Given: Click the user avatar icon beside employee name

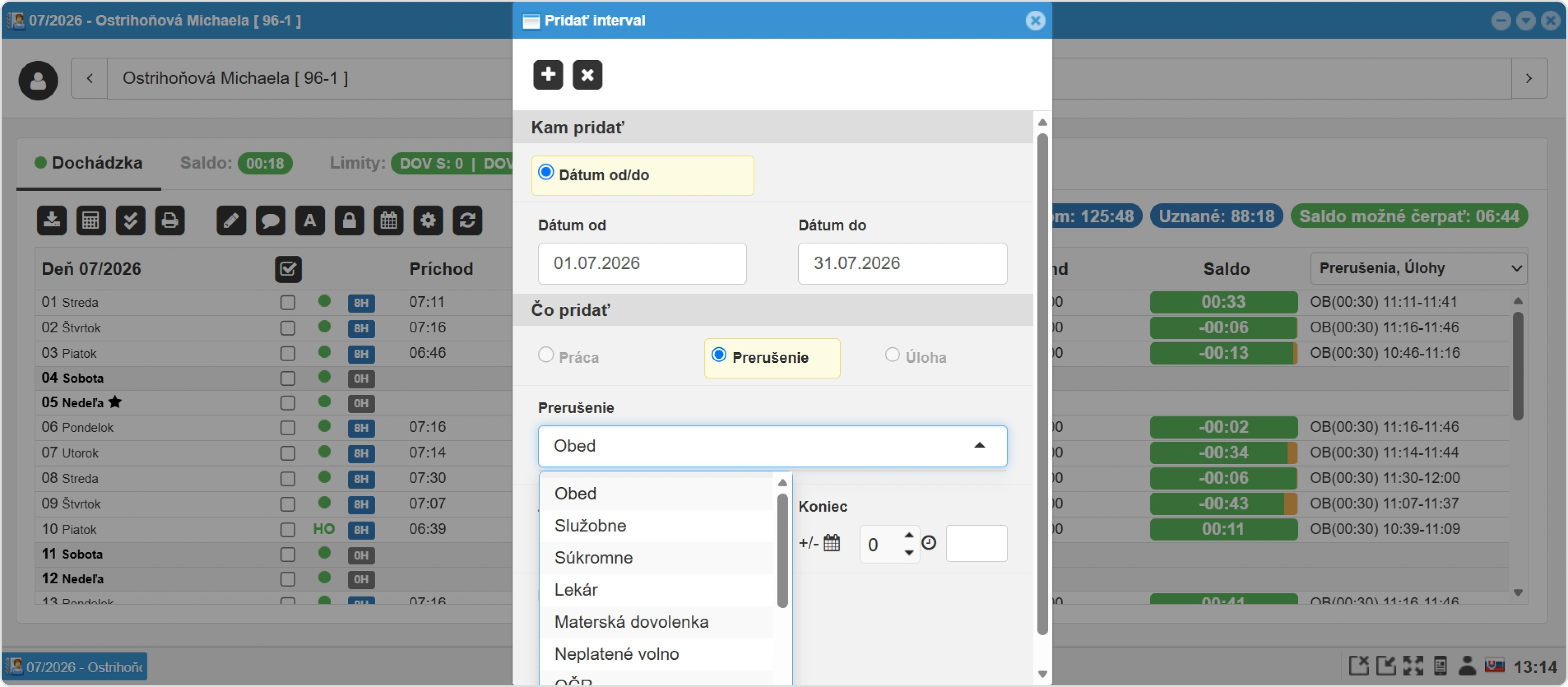Looking at the screenshot, I should [38, 80].
